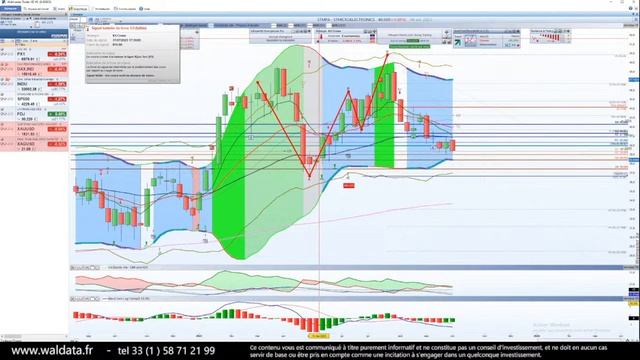Screen dimensions: 640x360
Task: Select the SP500 row in watchlist
Action: [x=34, y=99]
